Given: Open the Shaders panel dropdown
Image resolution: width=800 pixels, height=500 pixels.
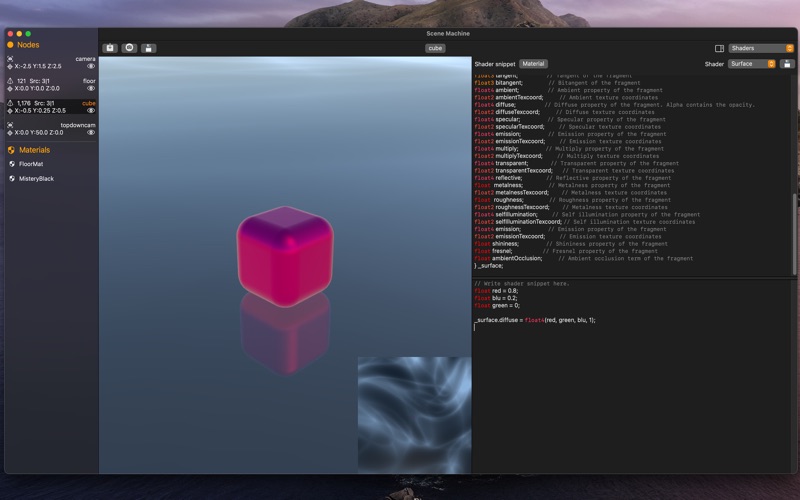Looking at the screenshot, I should point(760,48).
